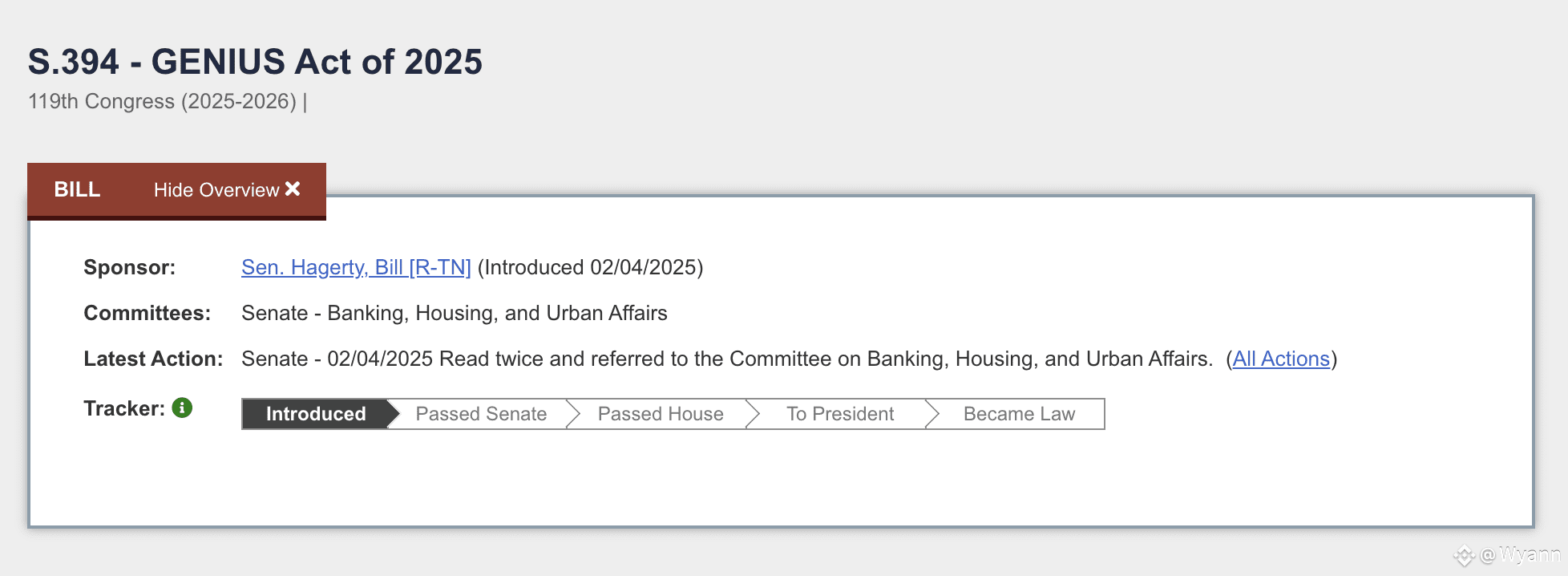Screen dimensions: 1568x576
Task: Click the Tracker label
Action: (x=124, y=408)
